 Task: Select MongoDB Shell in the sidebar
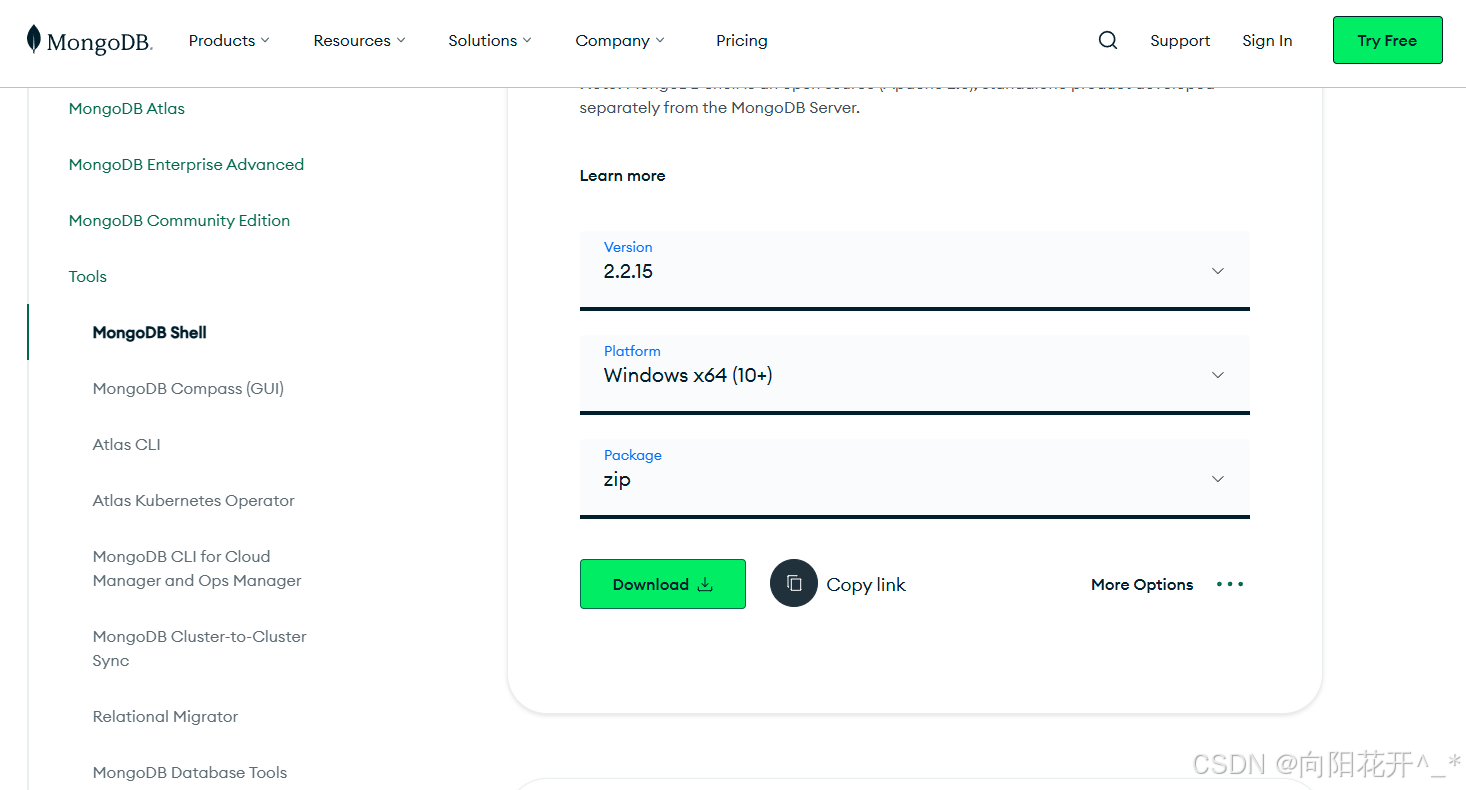pos(150,332)
